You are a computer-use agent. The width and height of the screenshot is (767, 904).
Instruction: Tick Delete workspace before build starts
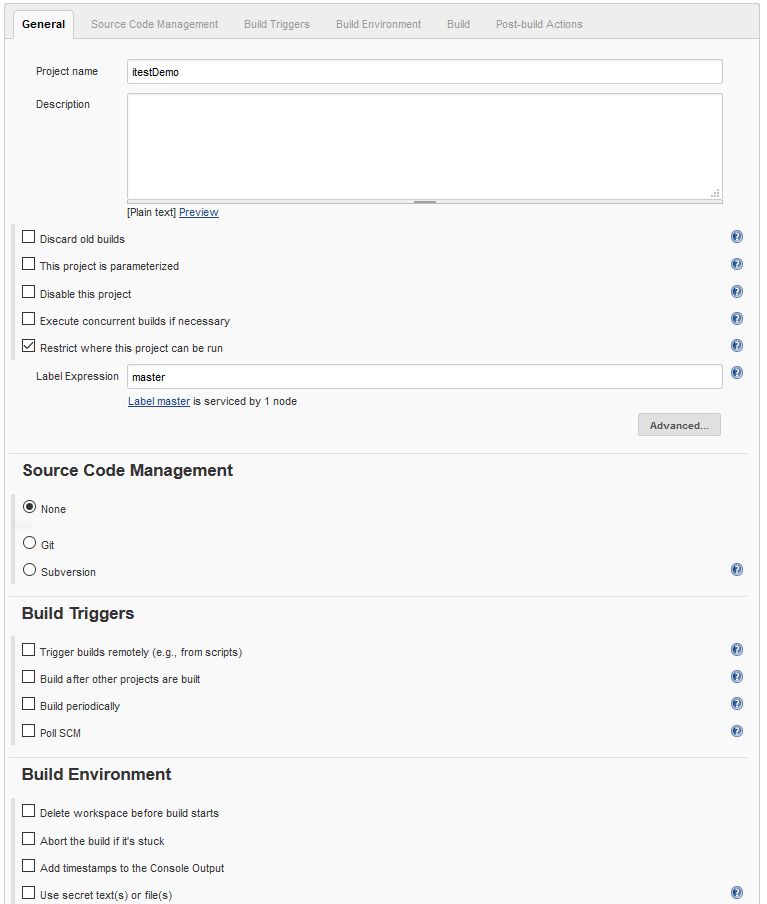28,811
